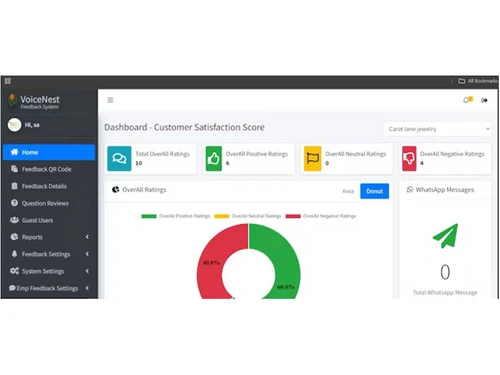Click the OverAll Positive Ratings label
Screen dimensions: 500x375
pos(257,154)
